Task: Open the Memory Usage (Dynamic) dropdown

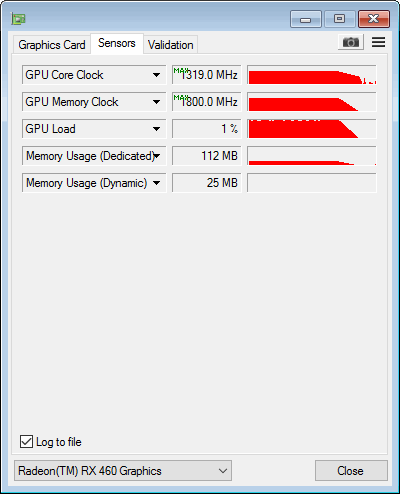Action: point(156,183)
